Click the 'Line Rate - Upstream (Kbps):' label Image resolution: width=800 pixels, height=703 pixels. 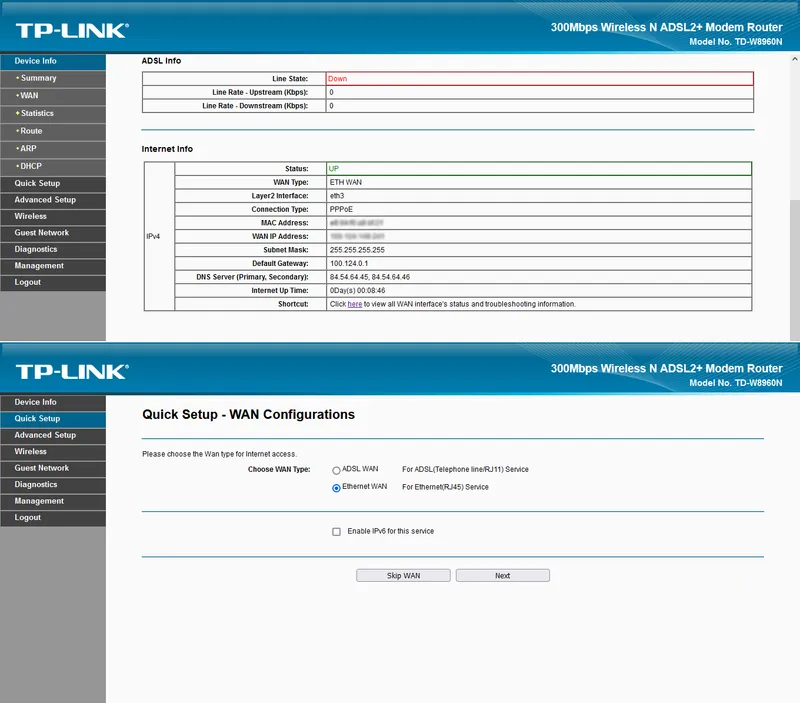coord(260,92)
